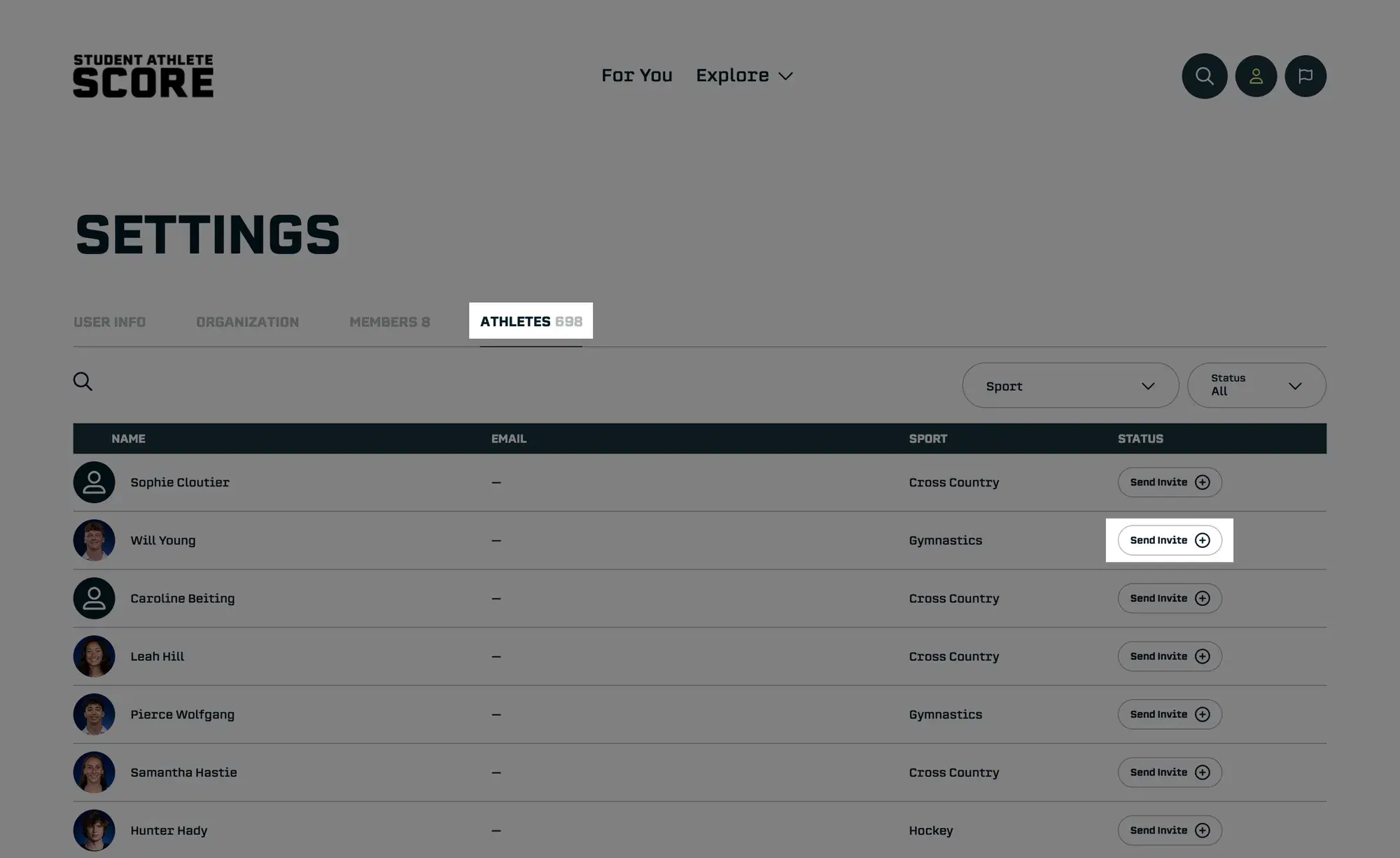Open Will Young's profile photo
Image resolution: width=1400 pixels, height=858 pixels.
pyautogui.click(x=94, y=540)
